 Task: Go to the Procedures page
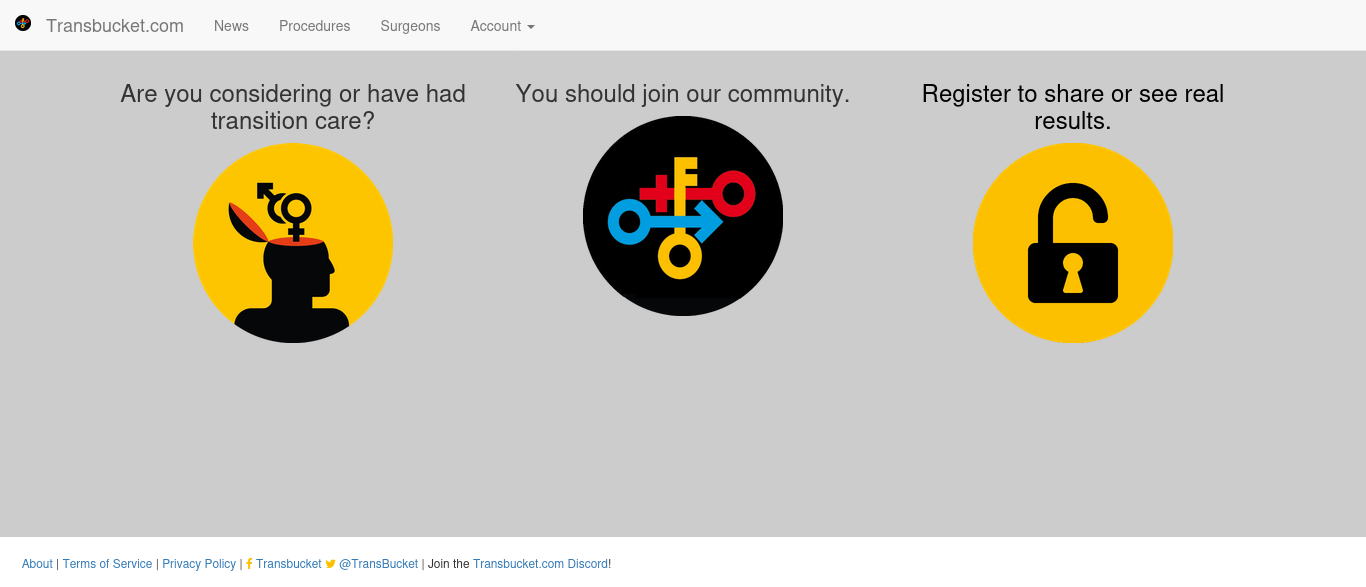point(315,26)
